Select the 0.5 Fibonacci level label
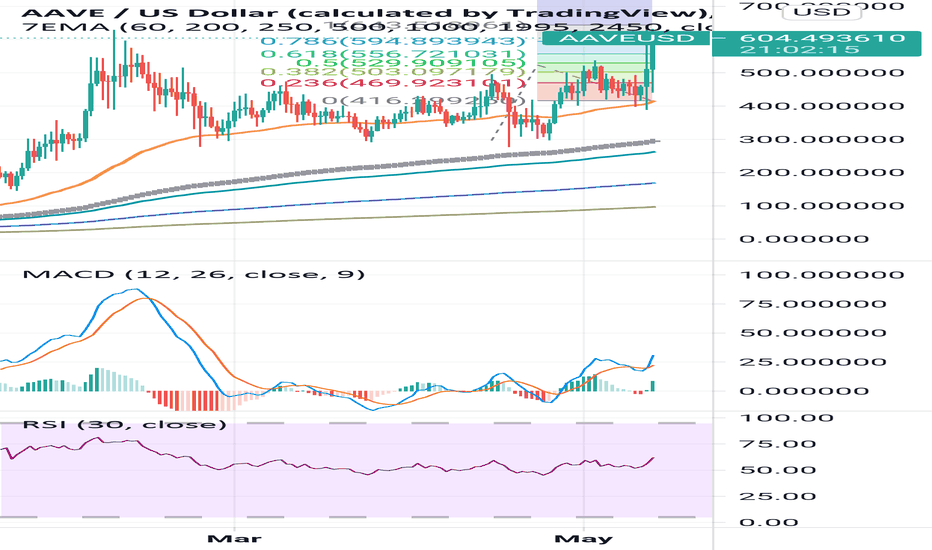The width and height of the screenshot is (932, 550). click(x=410, y=63)
